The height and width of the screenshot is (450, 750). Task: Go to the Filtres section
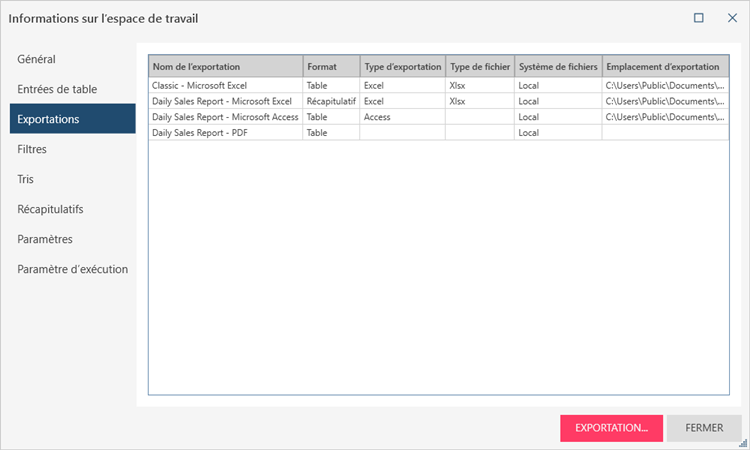[32, 149]
